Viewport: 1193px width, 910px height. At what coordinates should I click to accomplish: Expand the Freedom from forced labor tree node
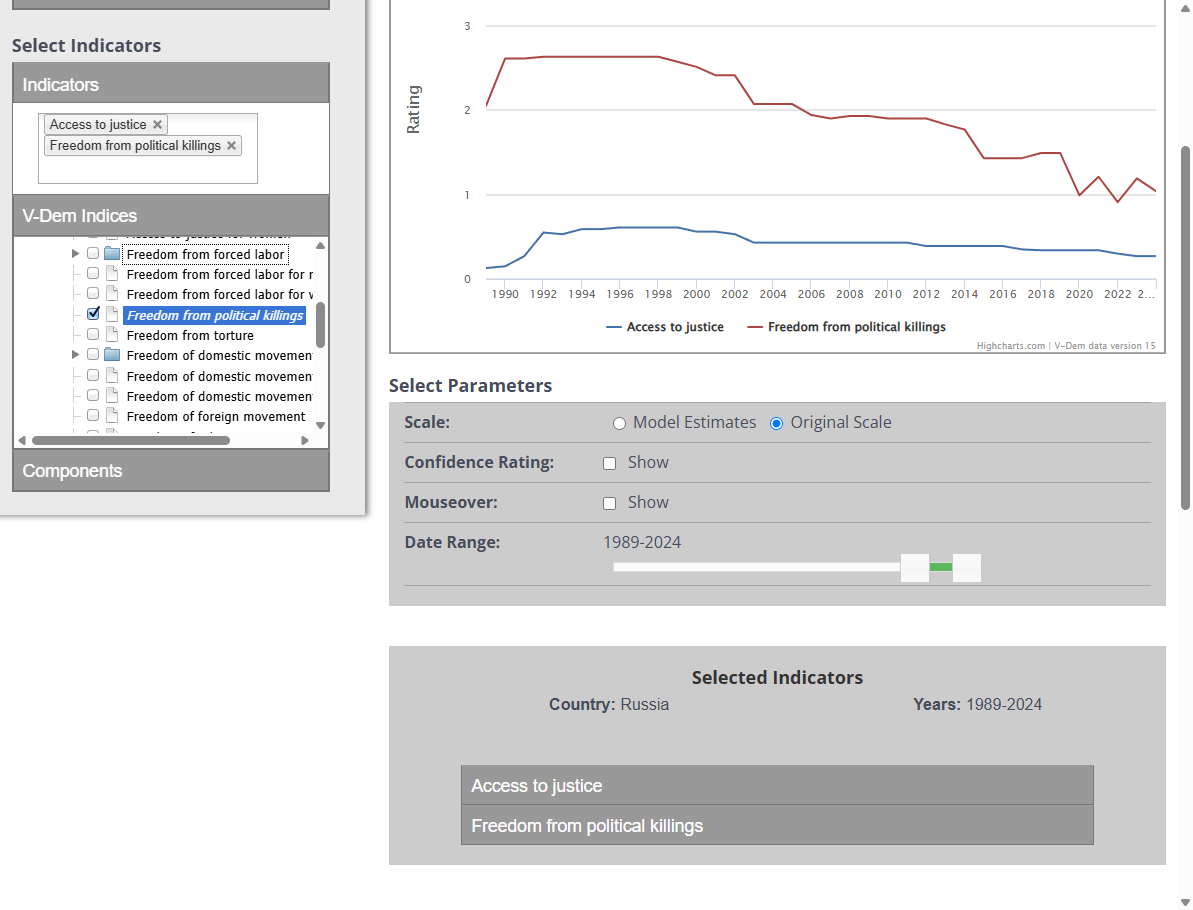[75, 253]
